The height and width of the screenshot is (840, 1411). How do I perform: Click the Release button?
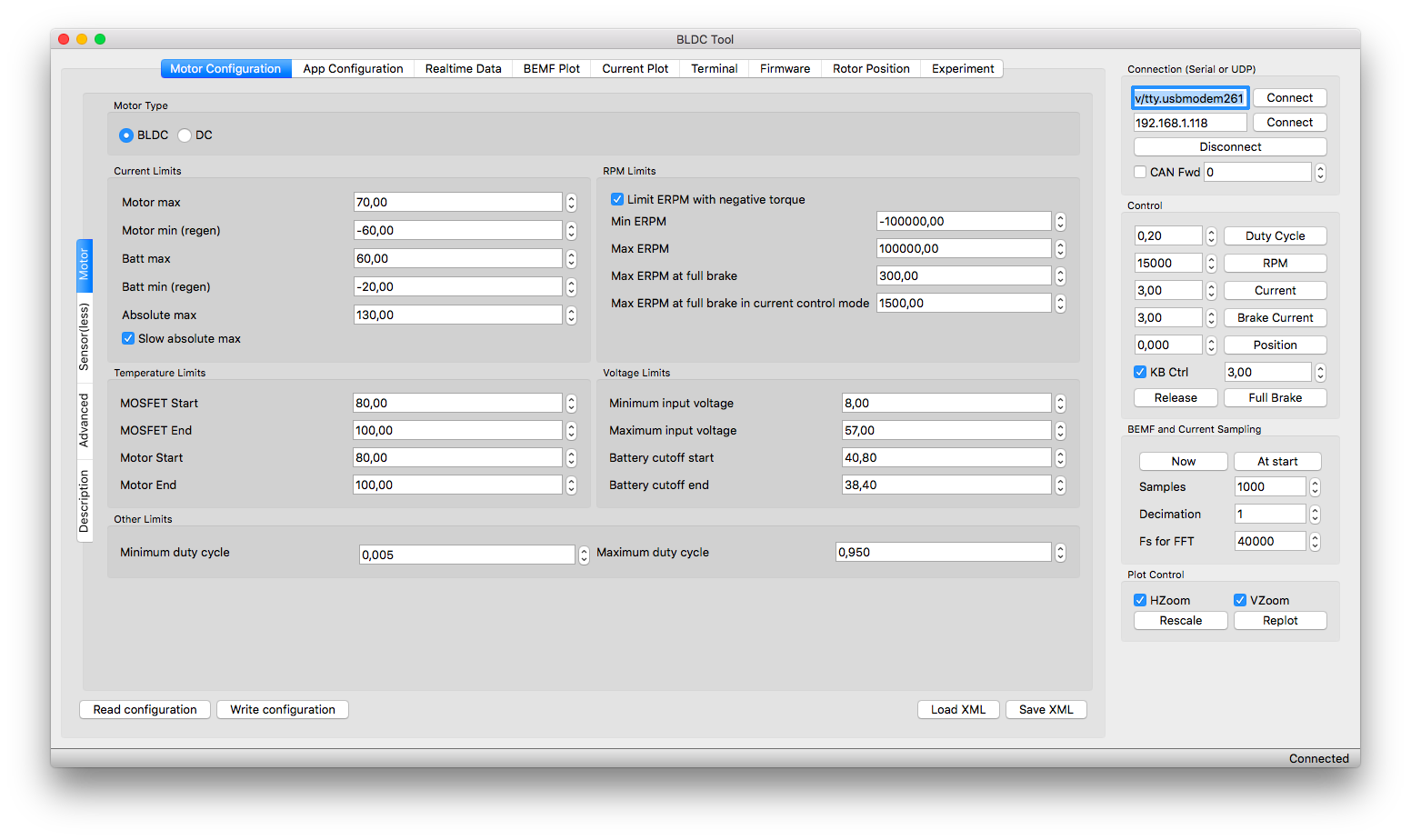click(1176, 398)
